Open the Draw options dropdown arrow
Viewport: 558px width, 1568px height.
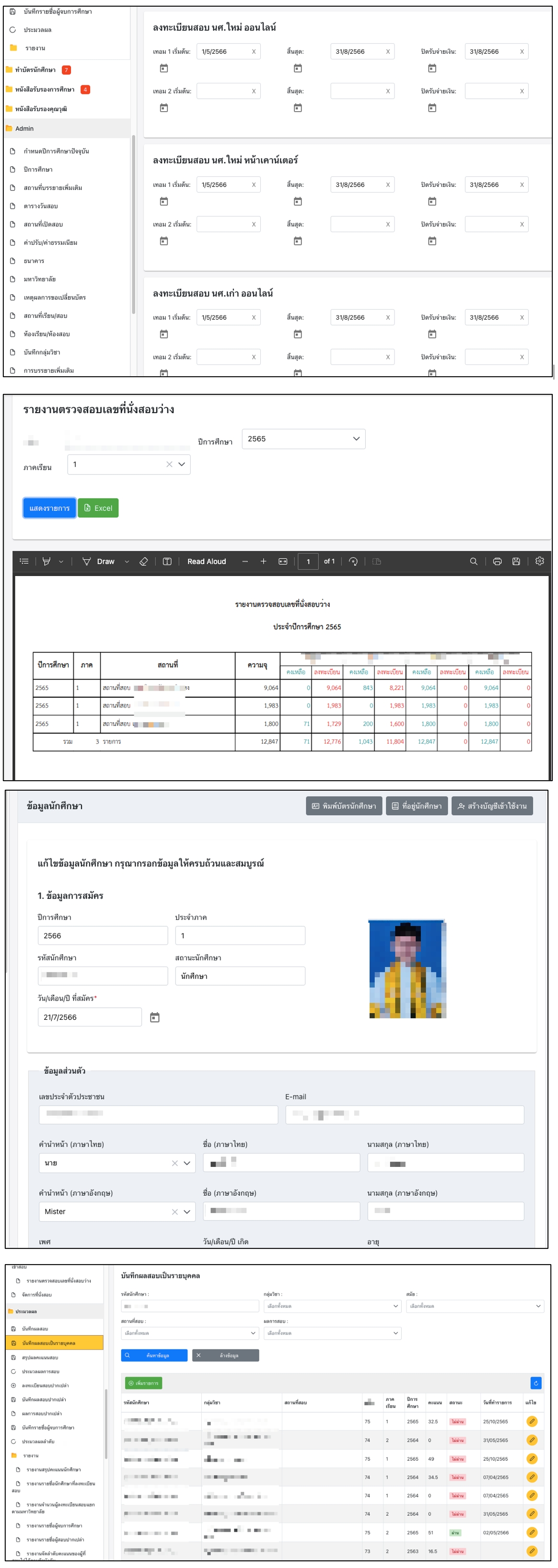point(127,562)
